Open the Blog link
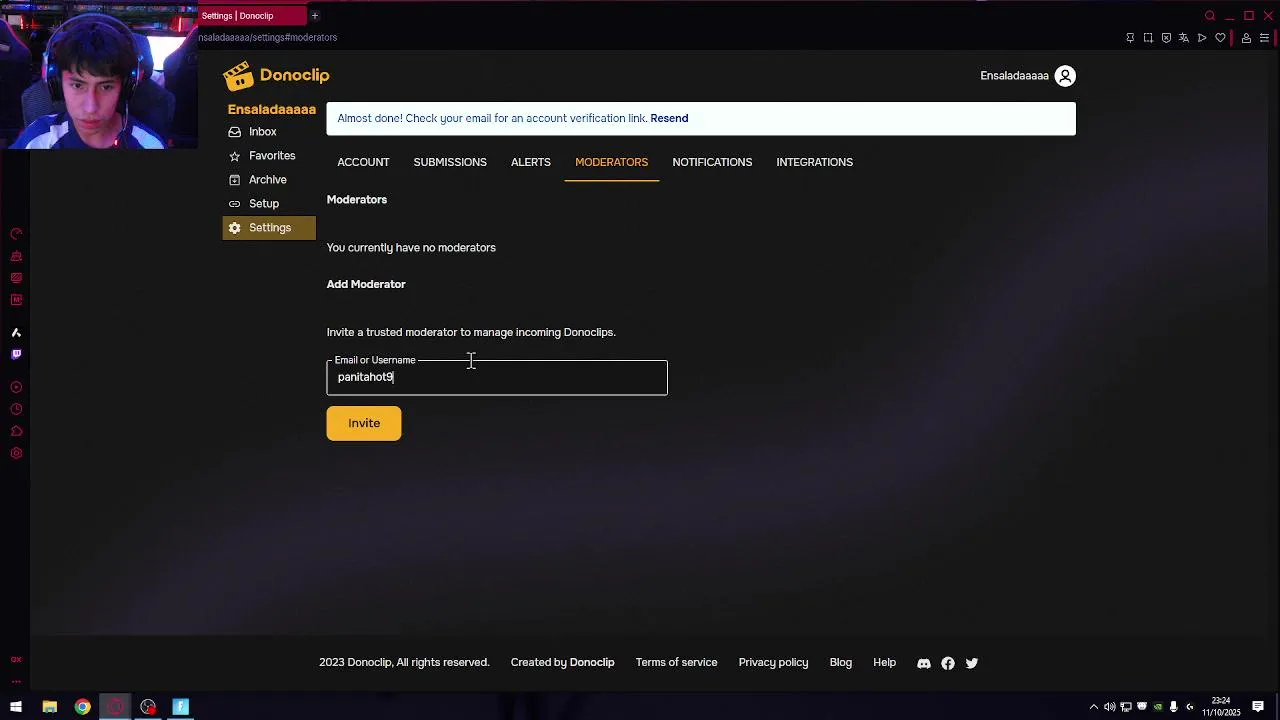Screen dimensions: 1280x720 (x=841, y=662)
